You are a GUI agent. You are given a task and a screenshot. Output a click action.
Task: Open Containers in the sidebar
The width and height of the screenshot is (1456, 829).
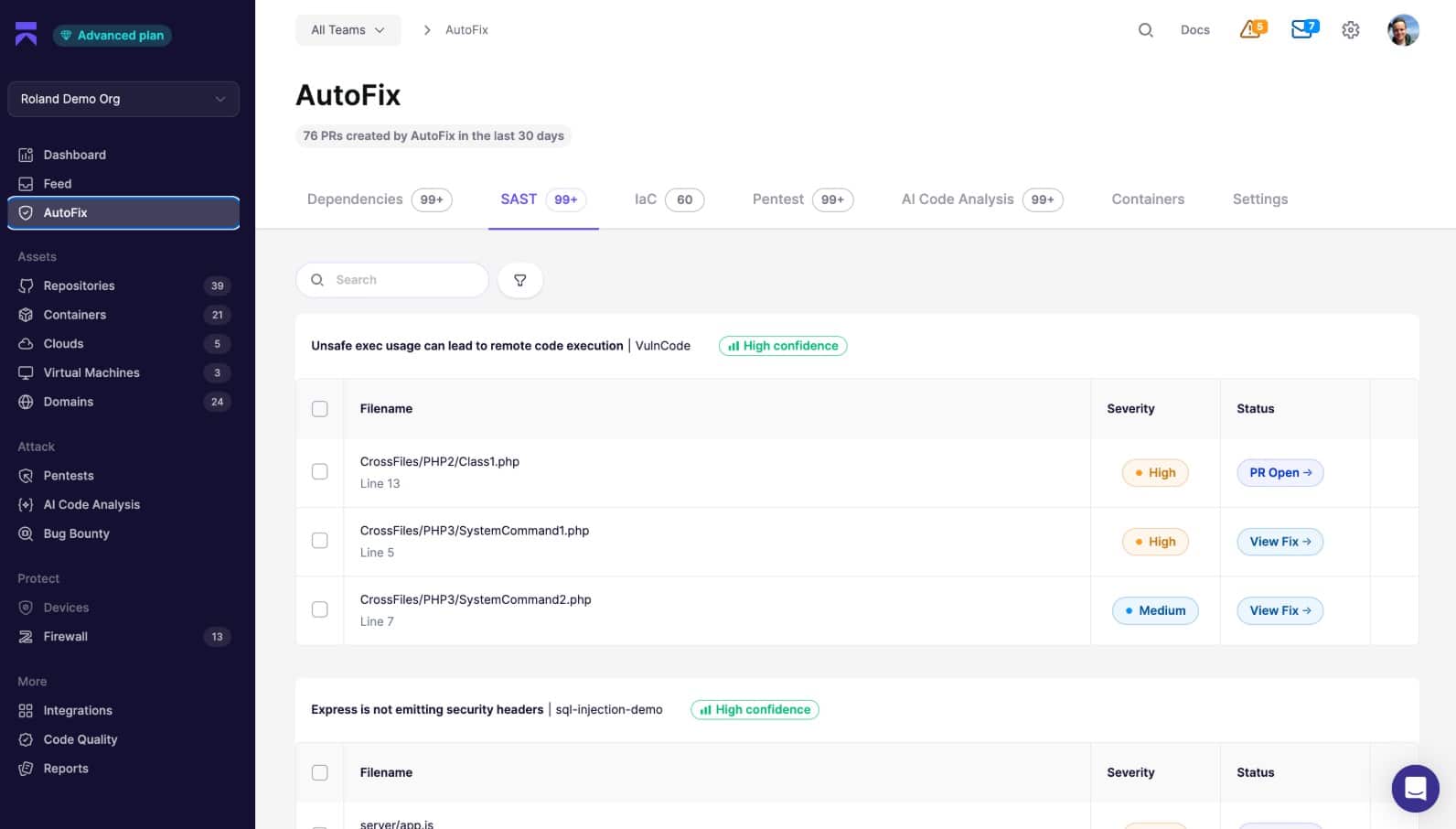pos(123,315)
